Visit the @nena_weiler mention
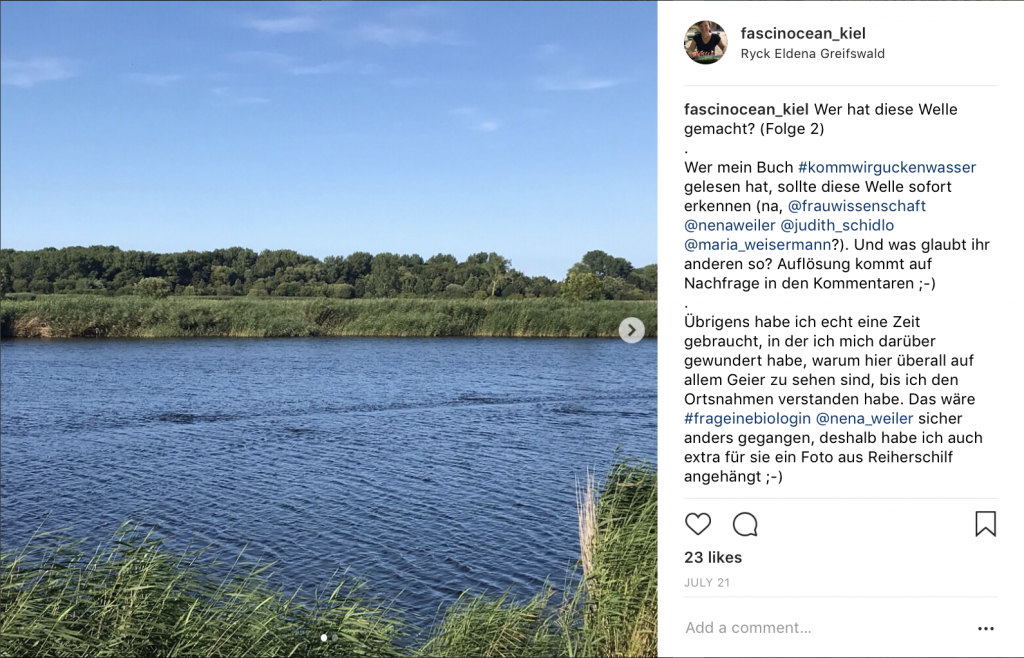Image resolution: width=1024 pixels, height=658 pixels. (865, 418)
